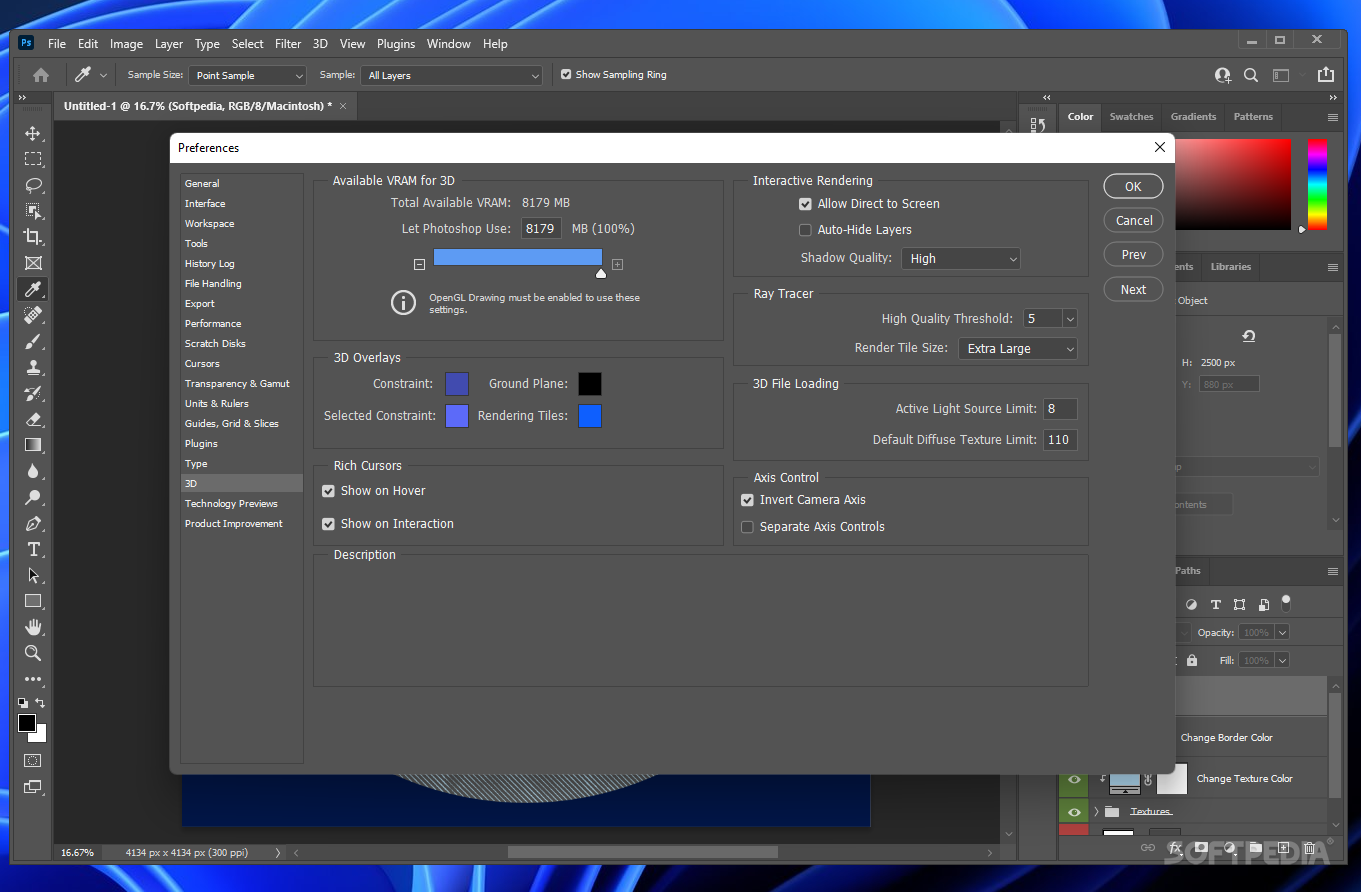Uncheck Show on Hover

tap(328, 491)
